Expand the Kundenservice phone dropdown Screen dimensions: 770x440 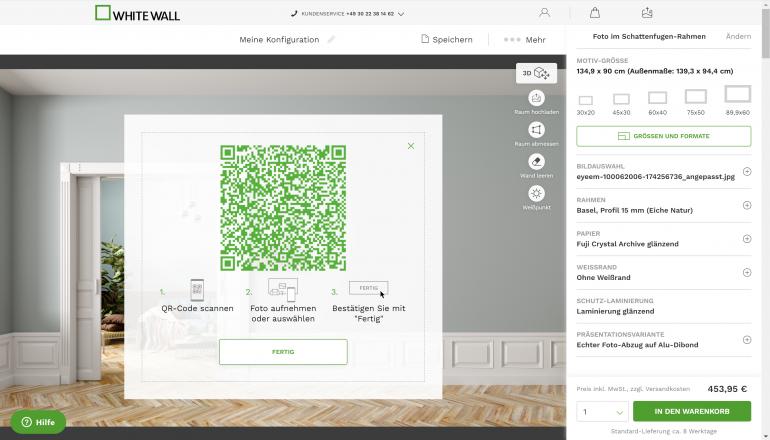(401, 14)
